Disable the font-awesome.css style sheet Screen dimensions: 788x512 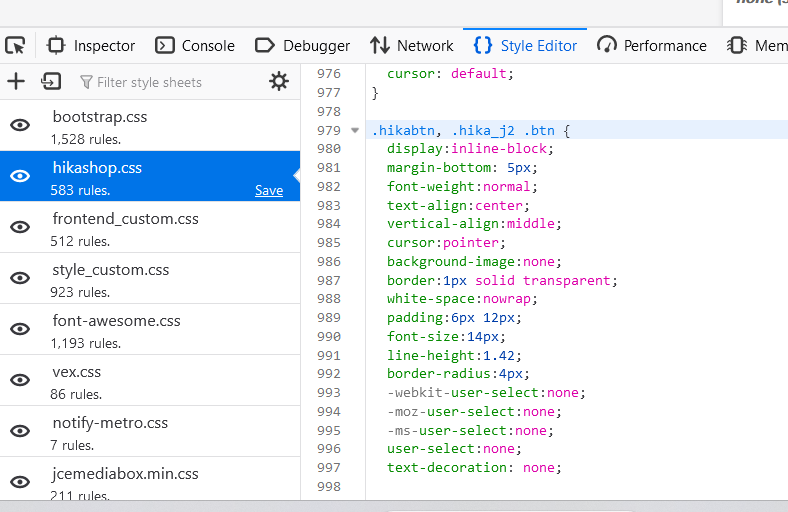[20, 329]
